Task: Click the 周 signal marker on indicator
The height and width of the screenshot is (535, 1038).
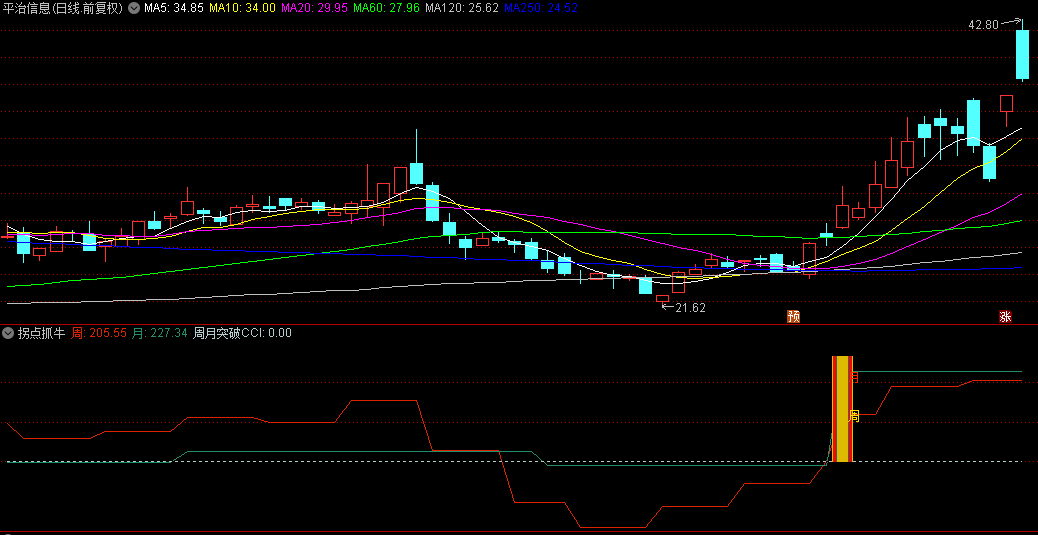Action: tap(855, 416)
